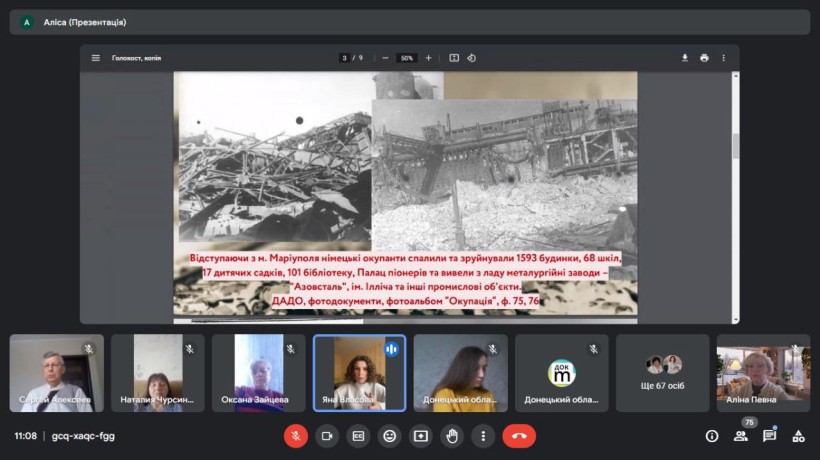This screenshot has width=820, height=460.
Task: Zoom in the presented document
Action: tap(428, 58)
